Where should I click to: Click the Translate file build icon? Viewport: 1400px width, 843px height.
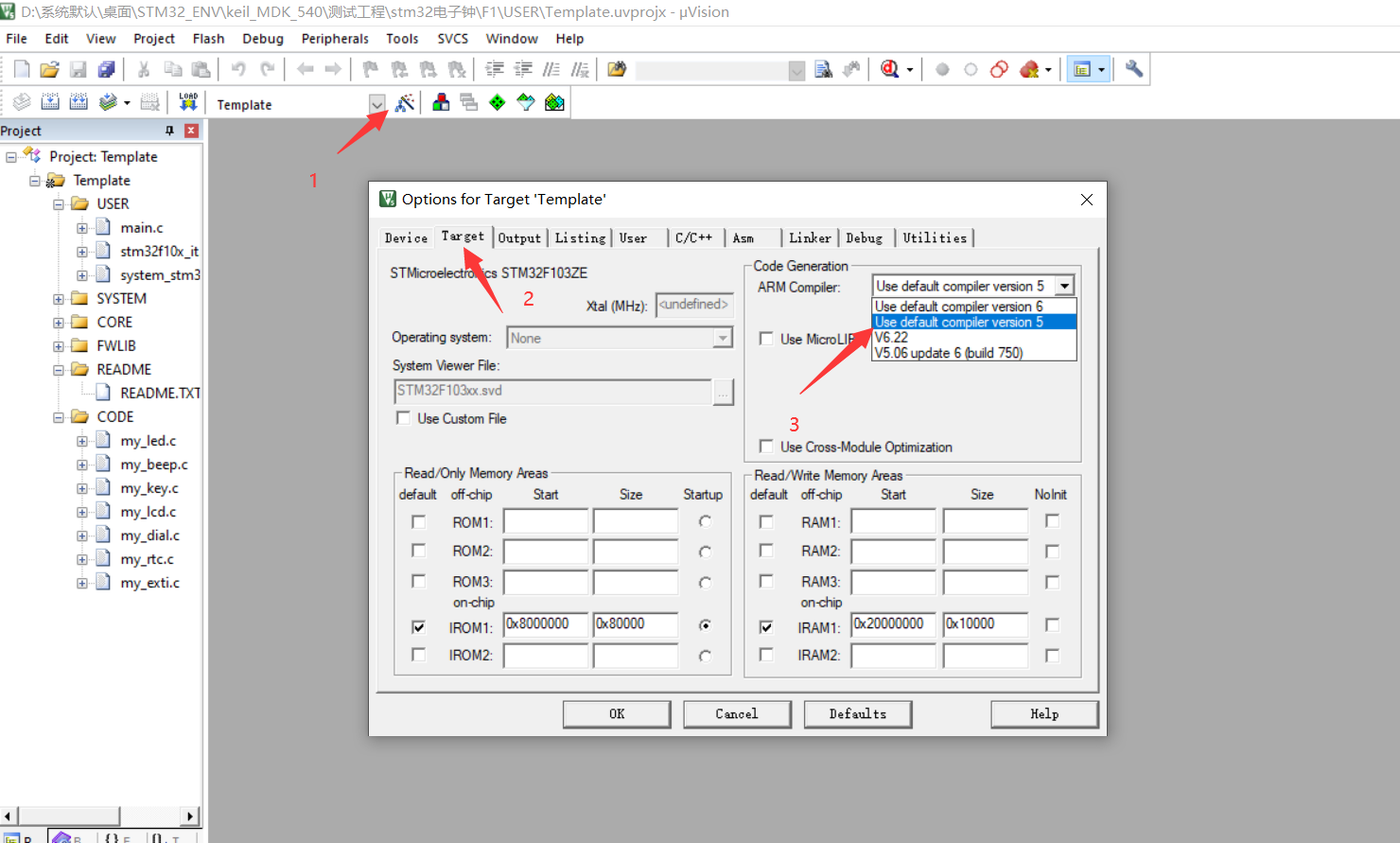(x=22, y=102)
